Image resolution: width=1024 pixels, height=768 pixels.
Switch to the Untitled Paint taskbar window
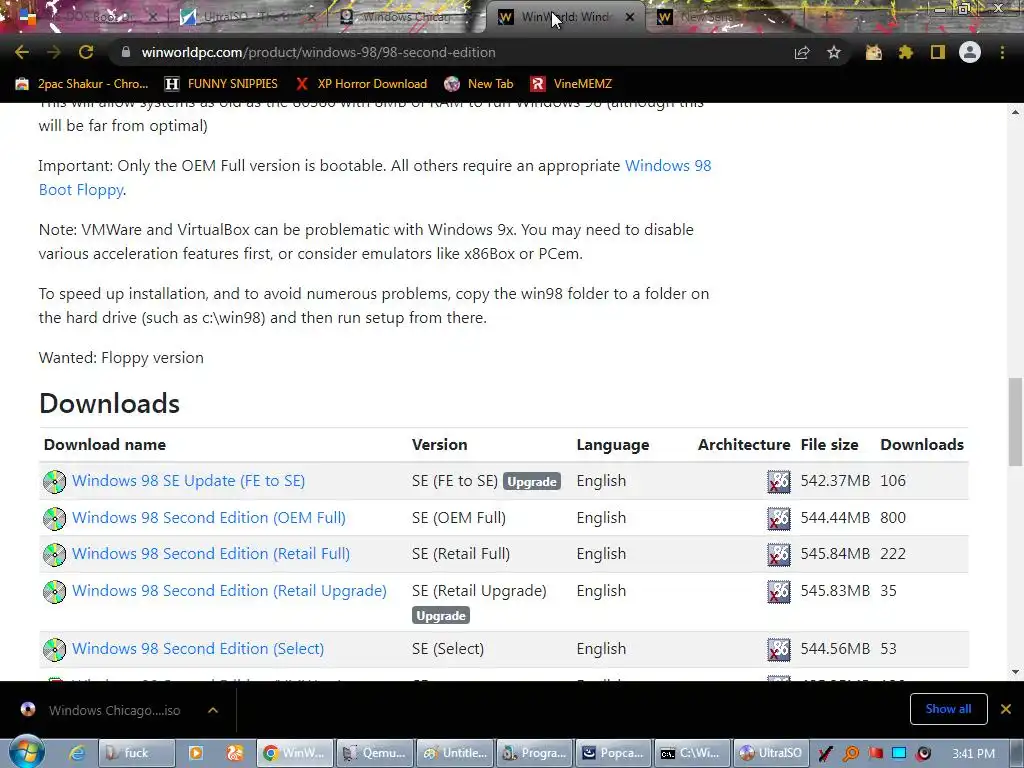(455, 754)
